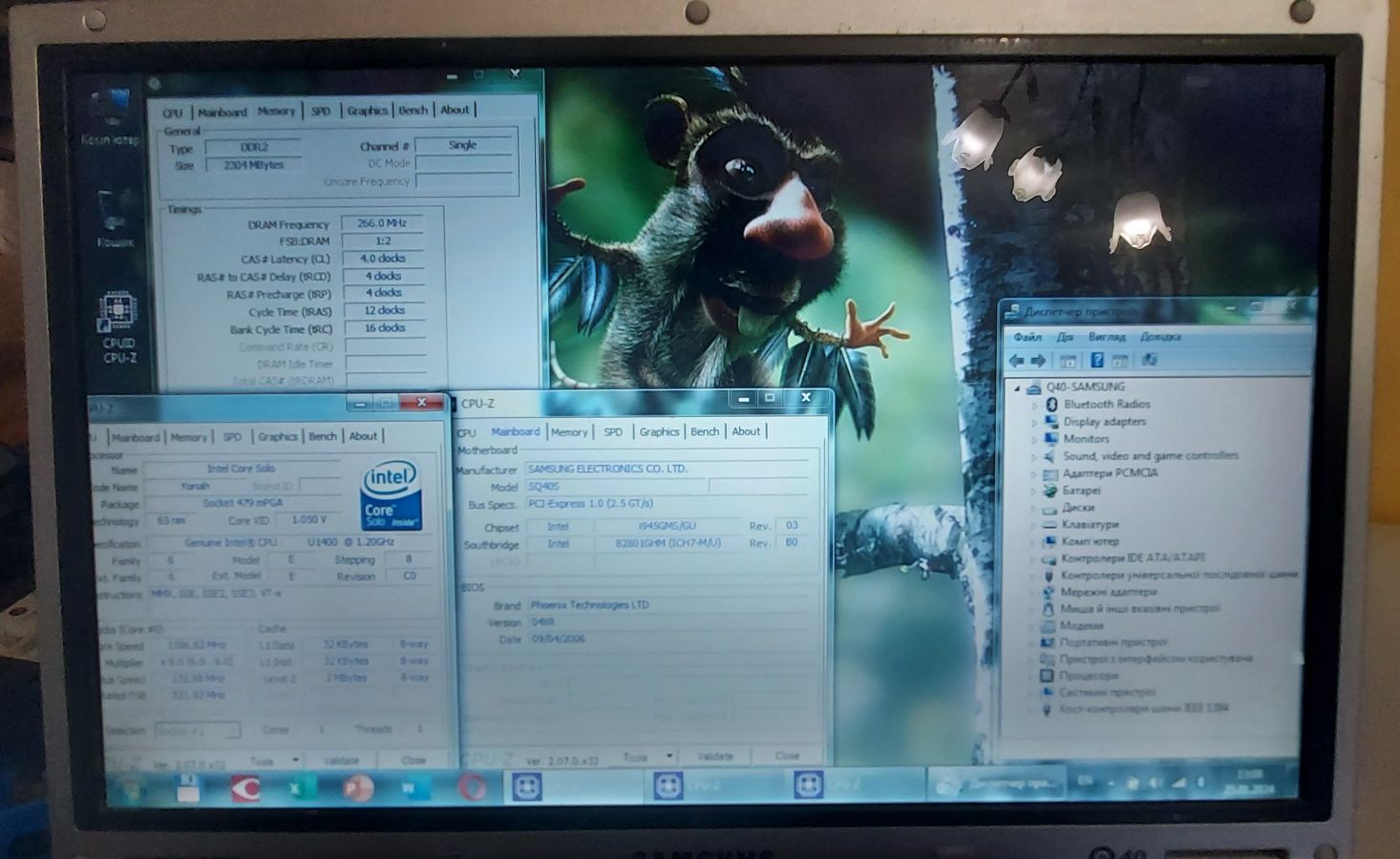Select Graphics tab in top CPU-Z Memory window

click(367, 111)
